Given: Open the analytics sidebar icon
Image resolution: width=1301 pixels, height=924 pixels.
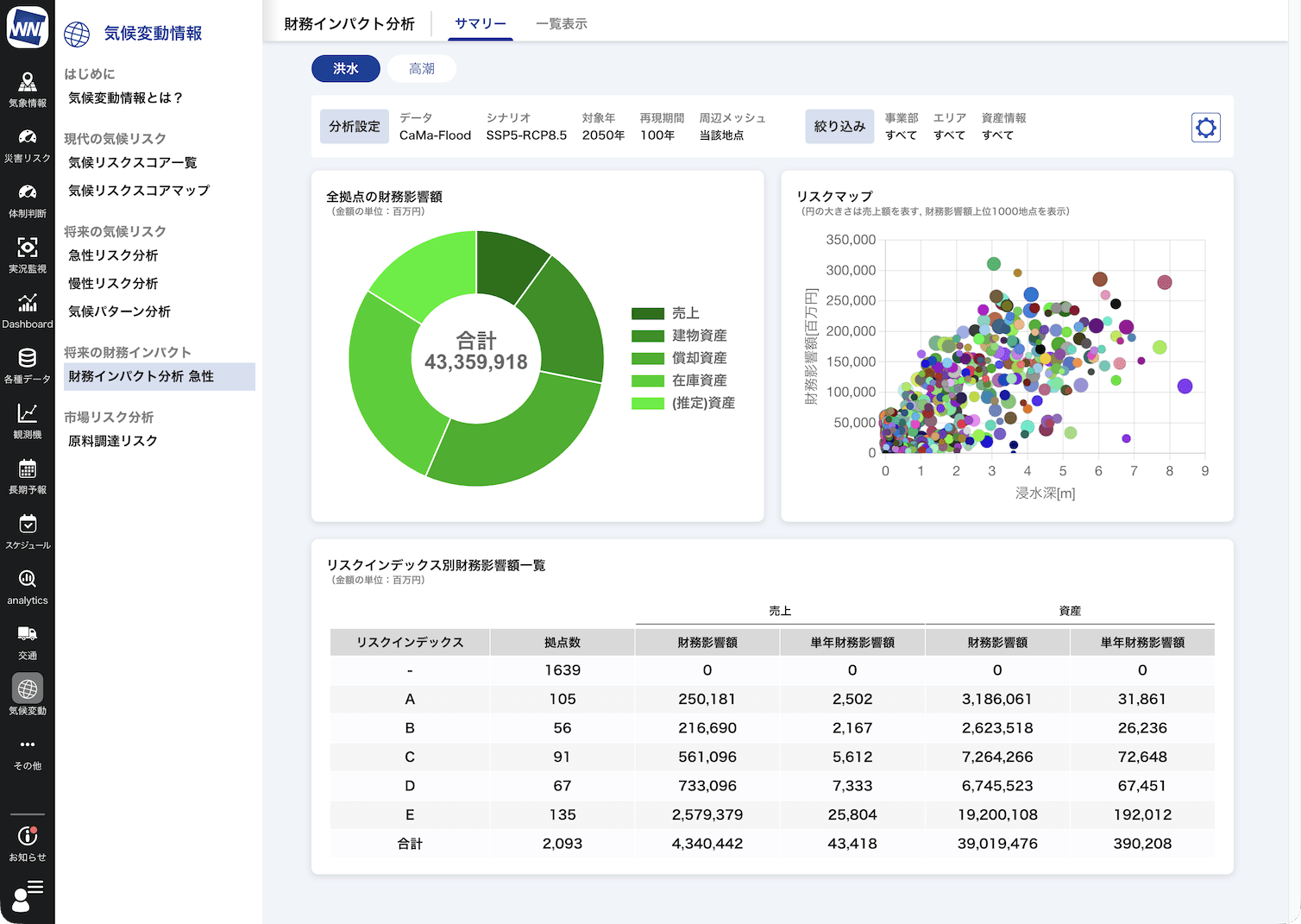Looking at the screenshot, I should [28, 586].
